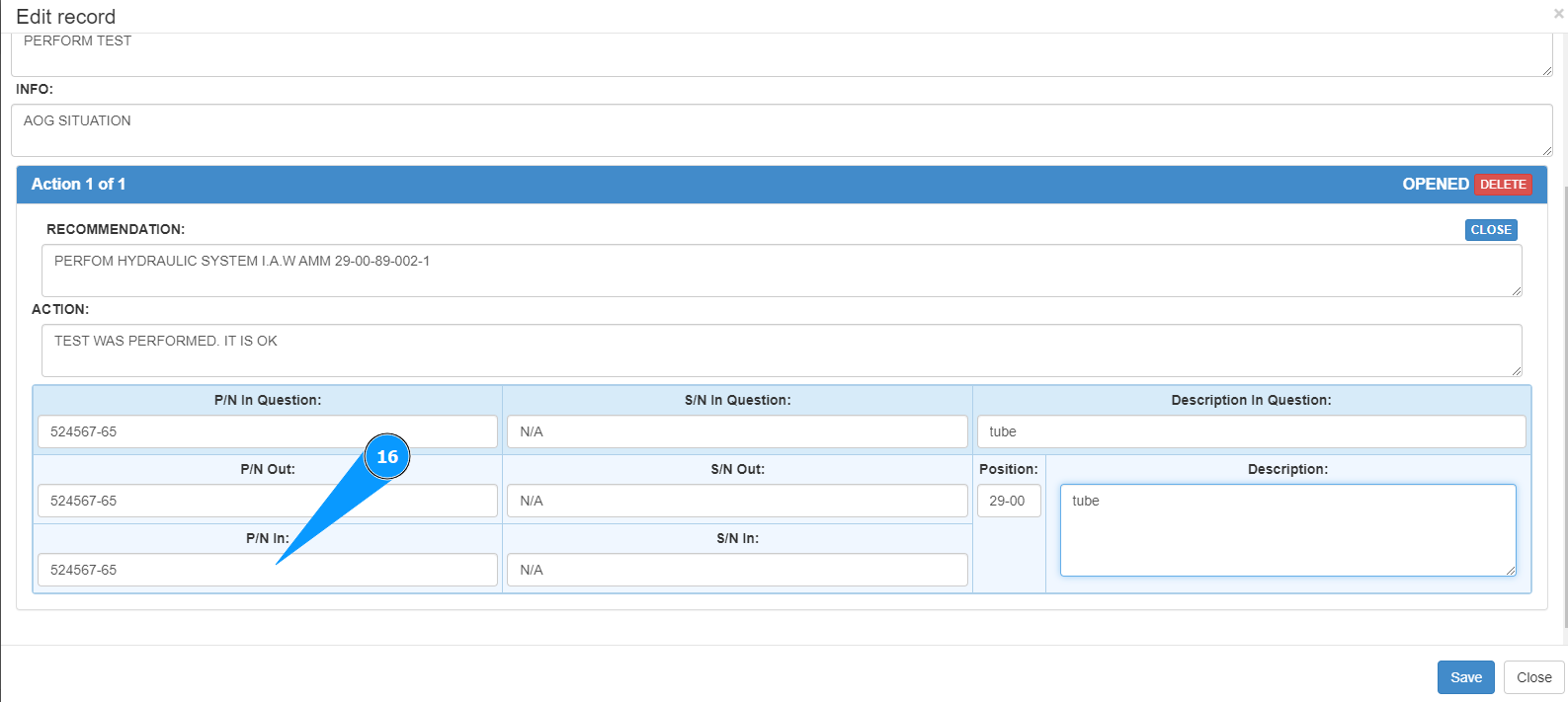Click the Close button beside Save

point(1533,677)
